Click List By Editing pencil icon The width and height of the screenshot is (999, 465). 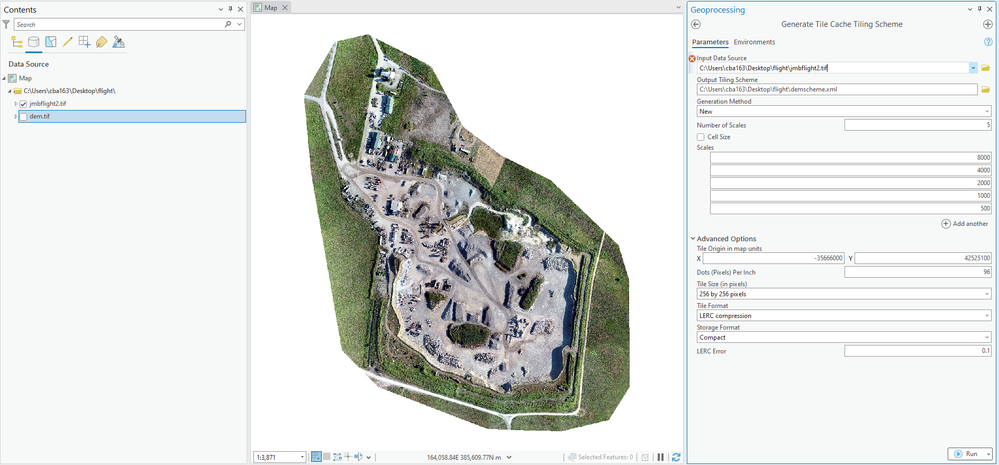tap(68, 42)
